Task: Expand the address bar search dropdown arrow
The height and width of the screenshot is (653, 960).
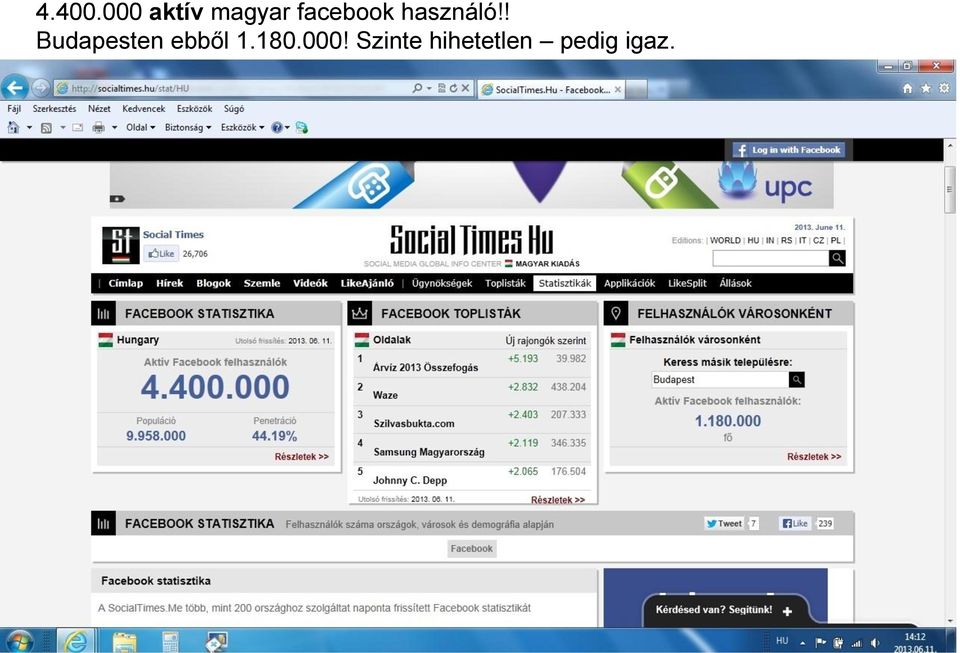Action: click(x=429, y=88)
